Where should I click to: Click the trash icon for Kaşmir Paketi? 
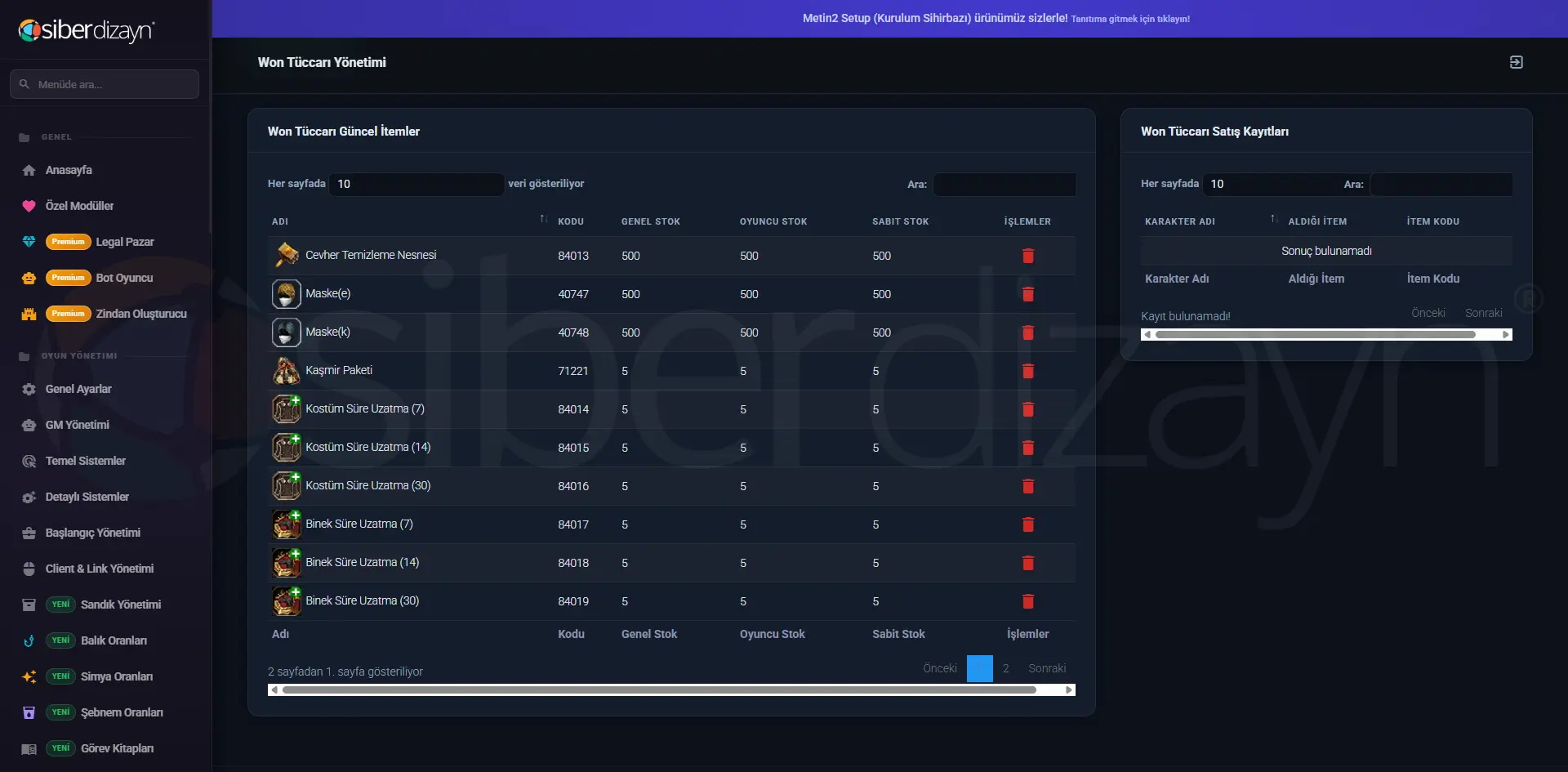pos(1028,371)
